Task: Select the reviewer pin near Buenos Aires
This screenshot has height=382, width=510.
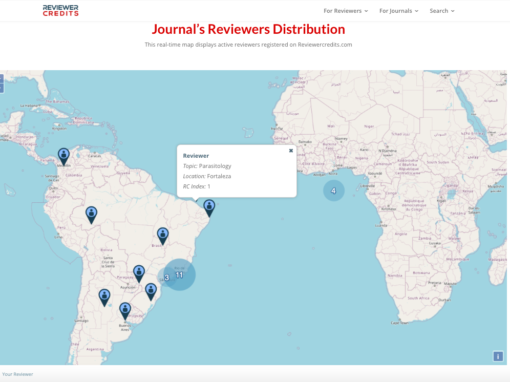Action: 125,311
